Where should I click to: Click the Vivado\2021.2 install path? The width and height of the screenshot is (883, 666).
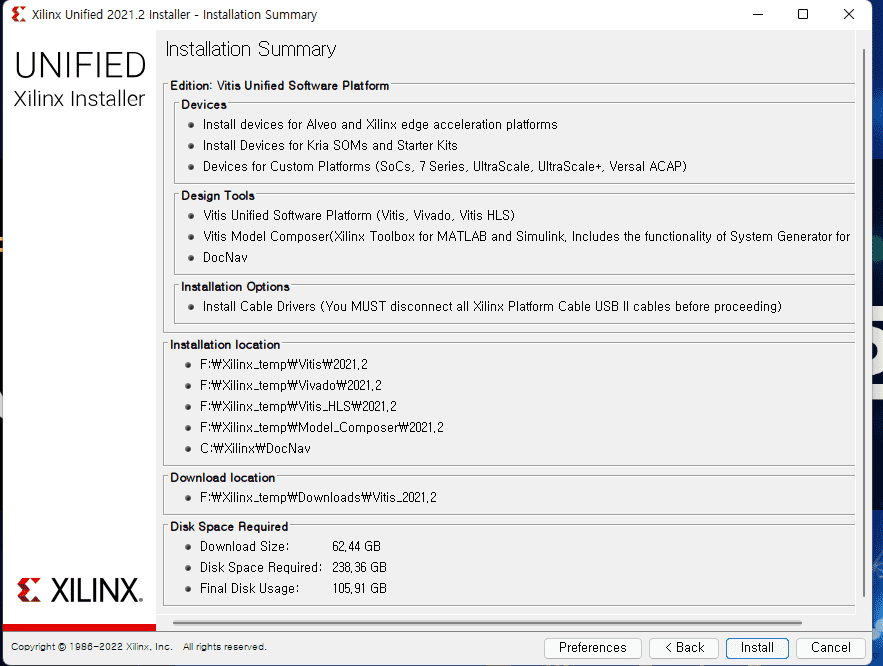(291, 386)
